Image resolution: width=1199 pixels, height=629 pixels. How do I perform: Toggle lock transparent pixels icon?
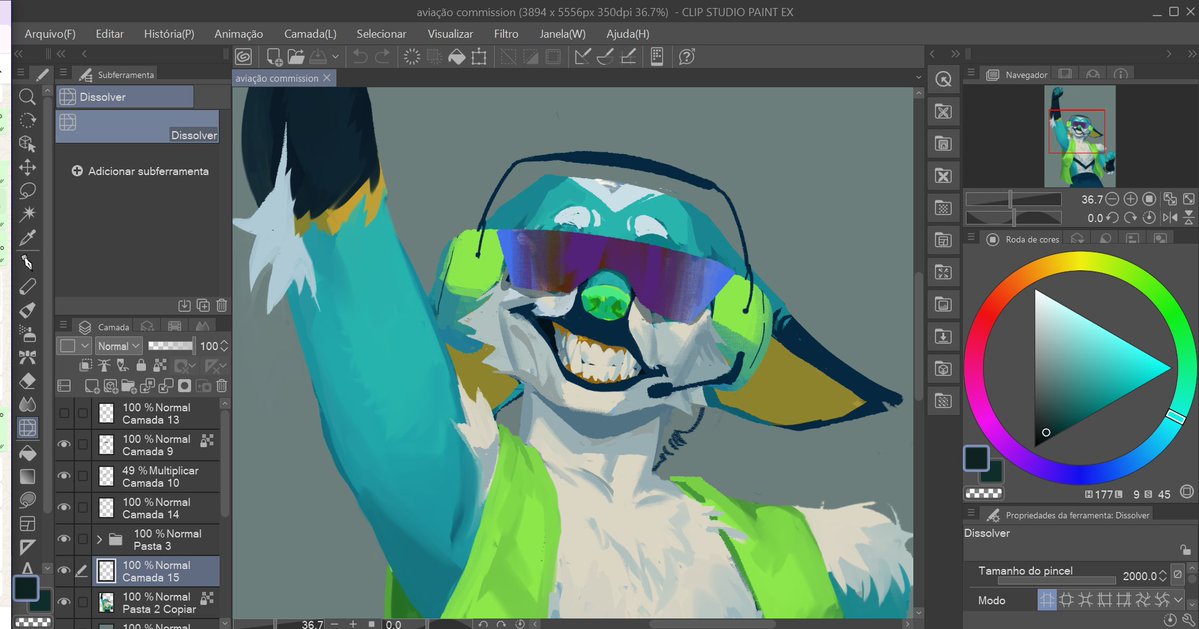click(160, 366)
